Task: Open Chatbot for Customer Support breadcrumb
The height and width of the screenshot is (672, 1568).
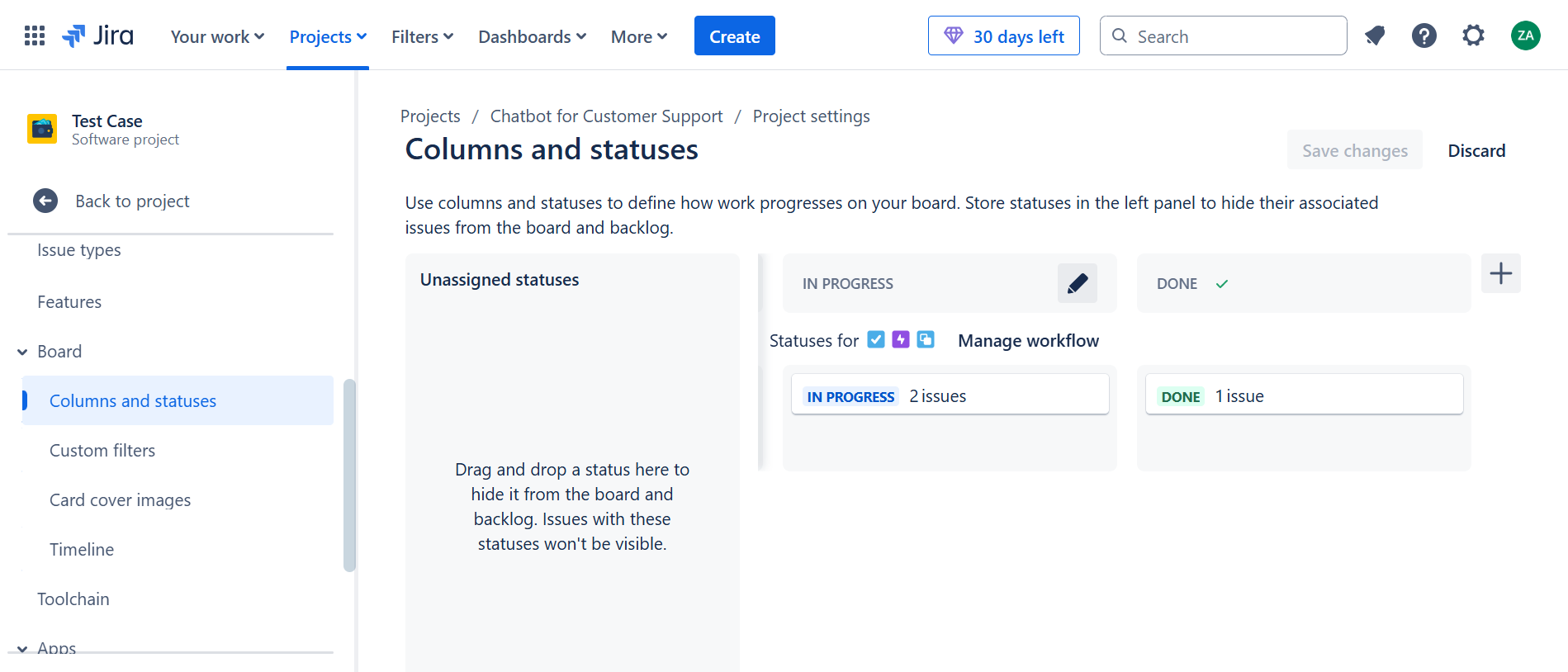Action: [606, 116]
